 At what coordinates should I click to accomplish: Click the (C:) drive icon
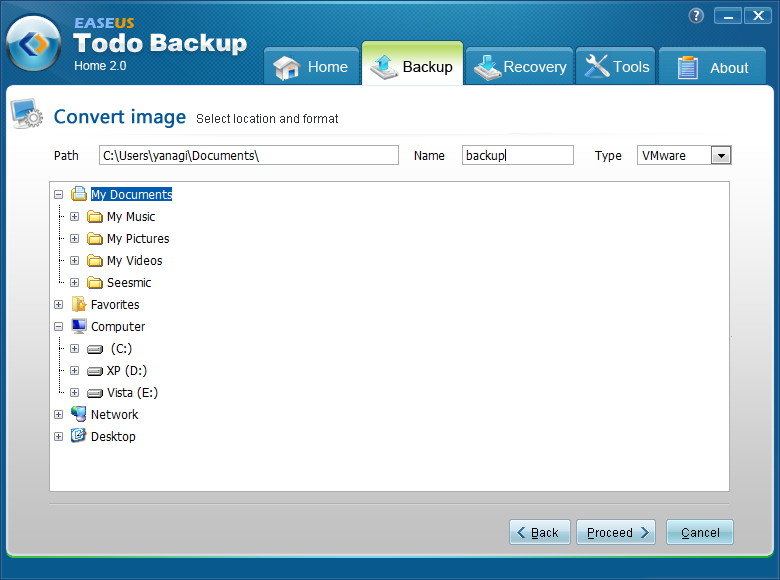95,349
